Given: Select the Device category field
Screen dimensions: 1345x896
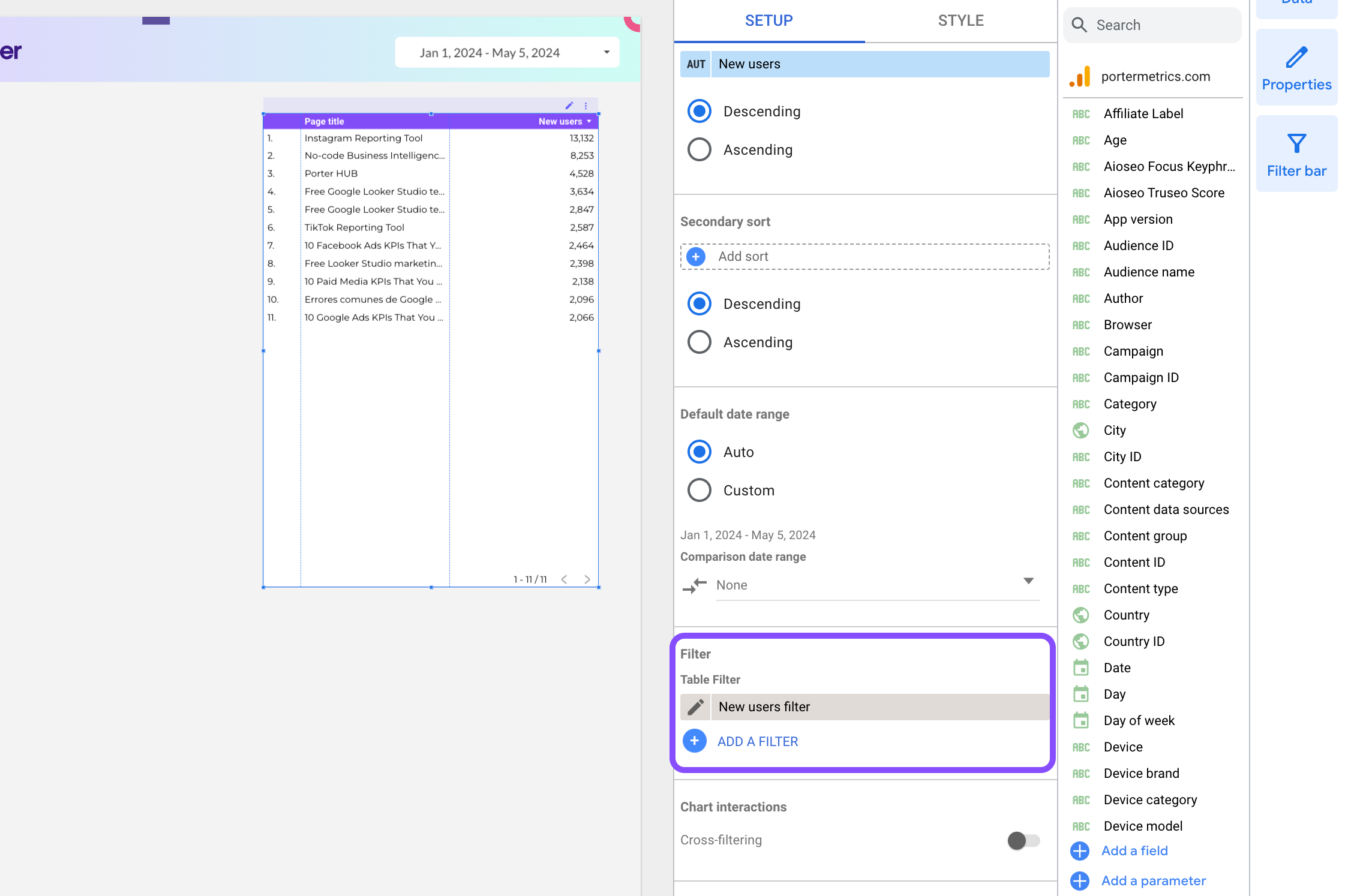Looking at the screenshot, I should [x=1150, y=800].
